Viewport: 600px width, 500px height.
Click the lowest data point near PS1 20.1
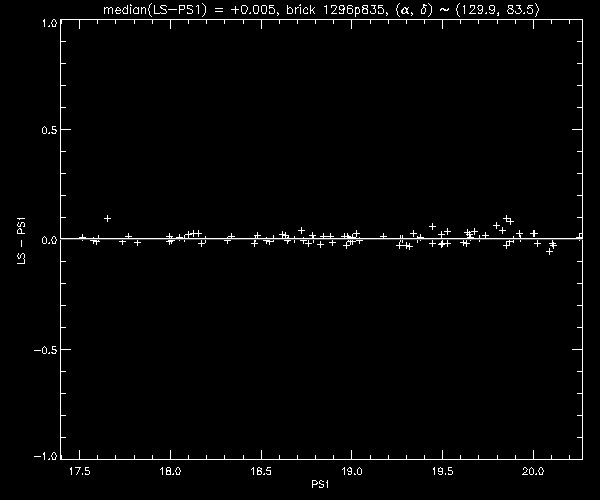[549, 252]
